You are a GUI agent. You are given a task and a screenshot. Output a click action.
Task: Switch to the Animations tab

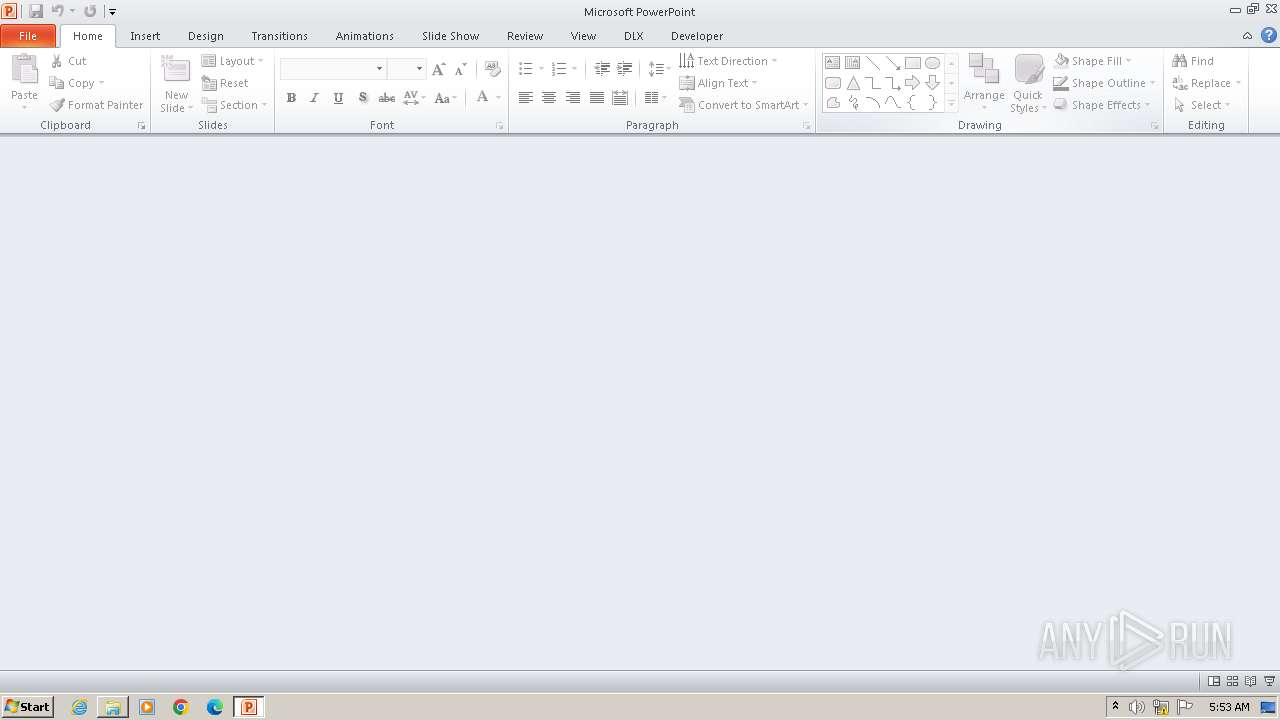(365, 36)
